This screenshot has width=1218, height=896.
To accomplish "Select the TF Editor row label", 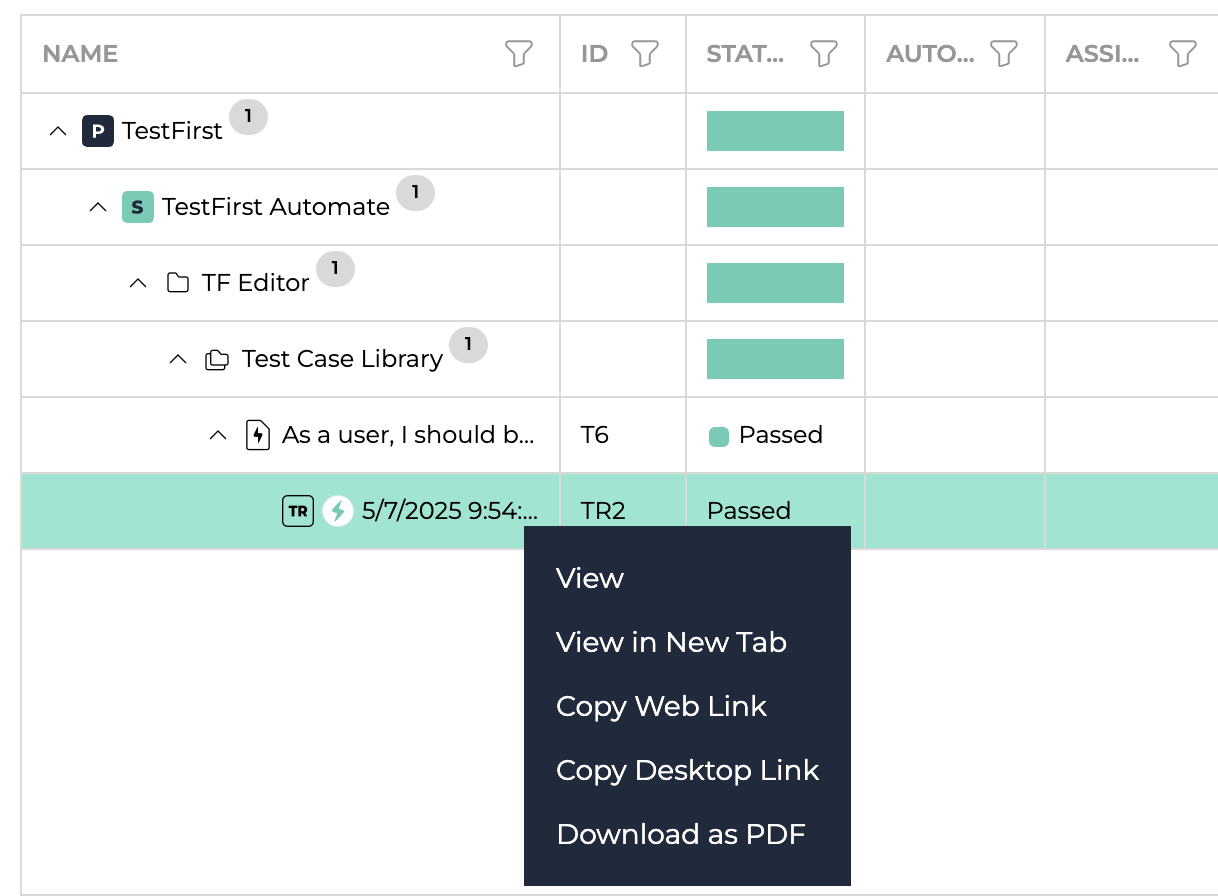I will coord(256,283).
